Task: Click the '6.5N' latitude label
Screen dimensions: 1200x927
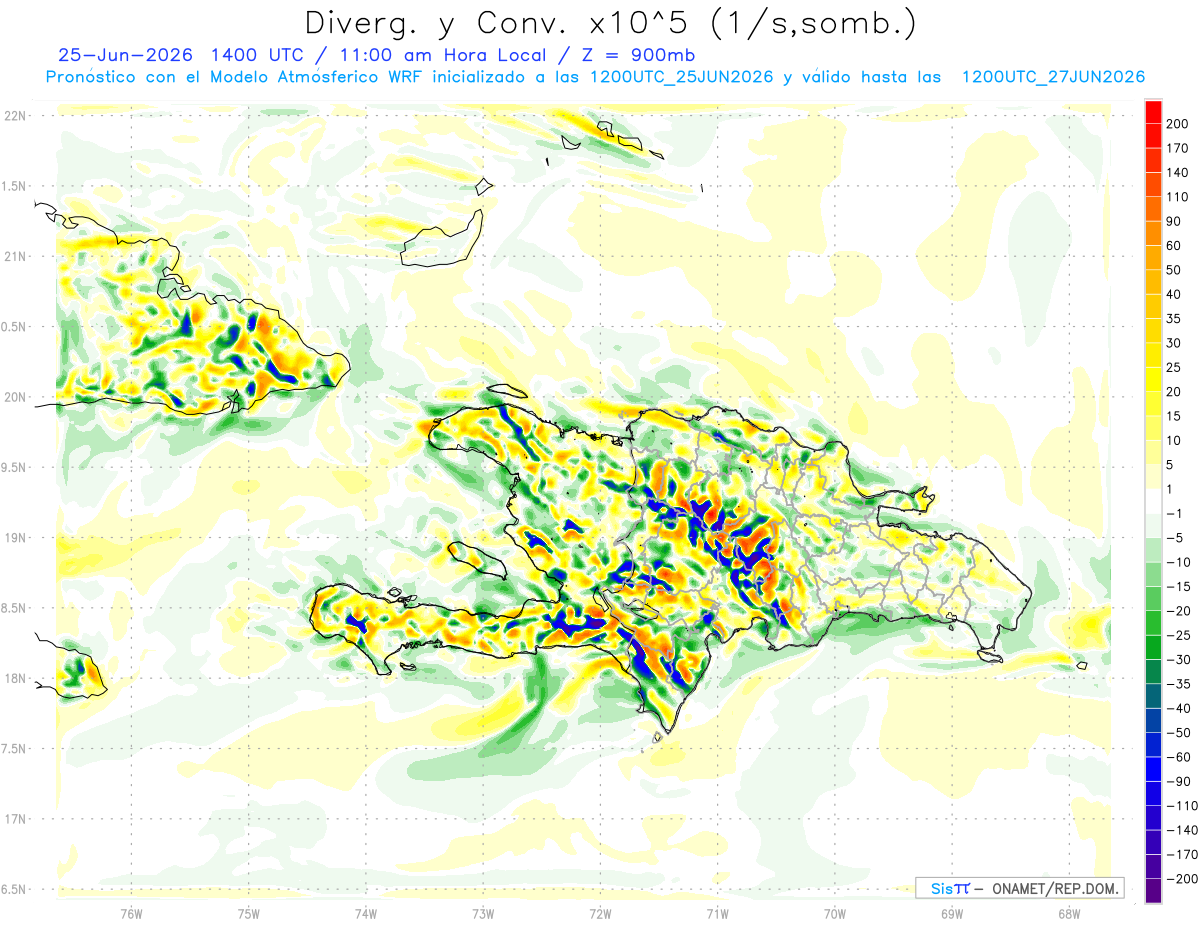Action: click(x=14, y=889)
